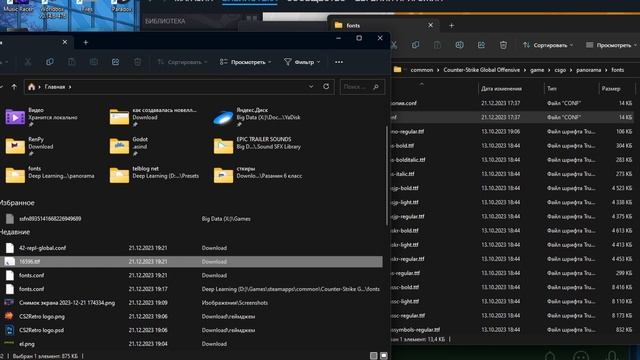Click the Copy icon in the fonts window toolbar
640x360 pixels.
[x=416, y=45]
